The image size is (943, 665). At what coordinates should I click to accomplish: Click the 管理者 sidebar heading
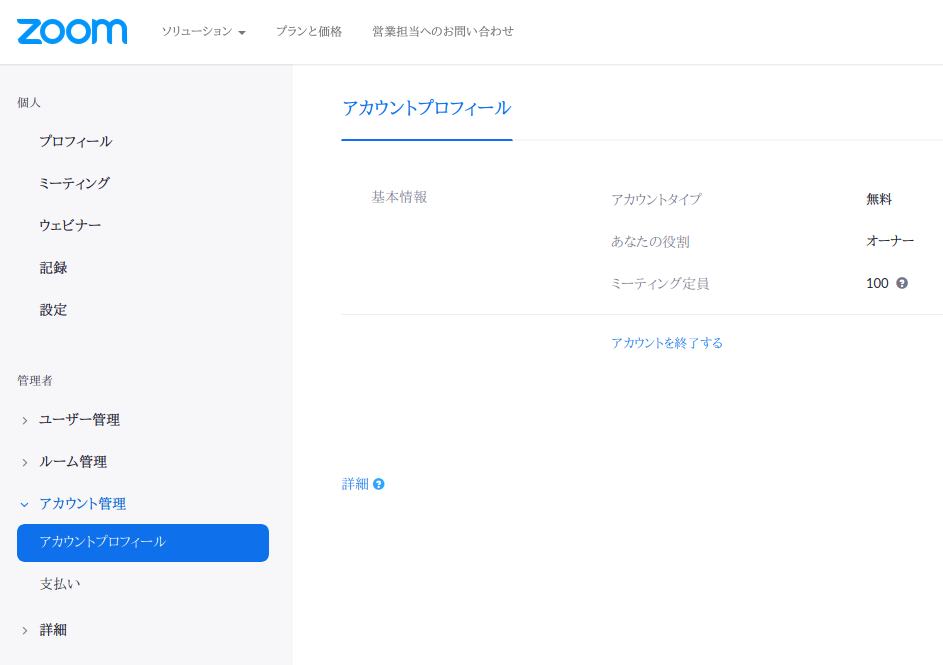[35, 381]
